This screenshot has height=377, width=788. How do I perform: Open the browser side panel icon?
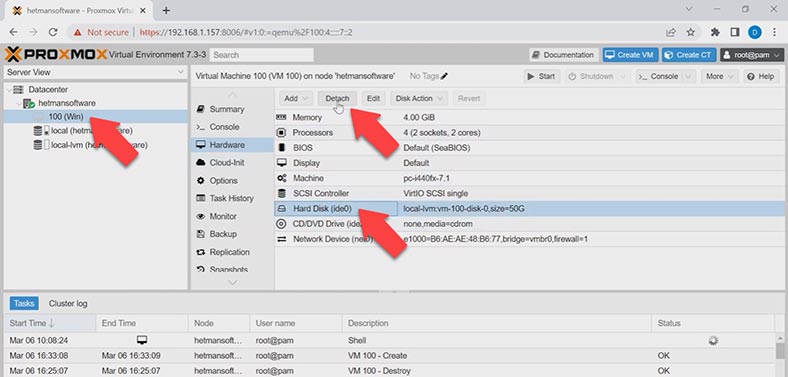pyautogui.click(x=735, y=32)
